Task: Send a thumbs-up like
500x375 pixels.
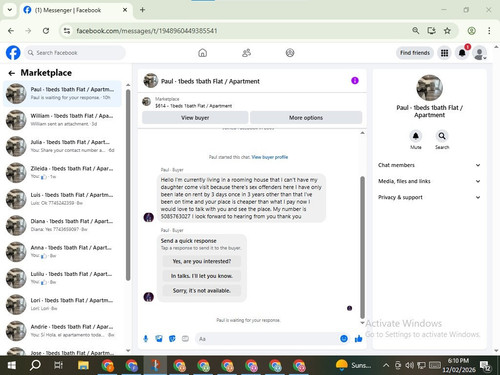Action: [359, 339]
